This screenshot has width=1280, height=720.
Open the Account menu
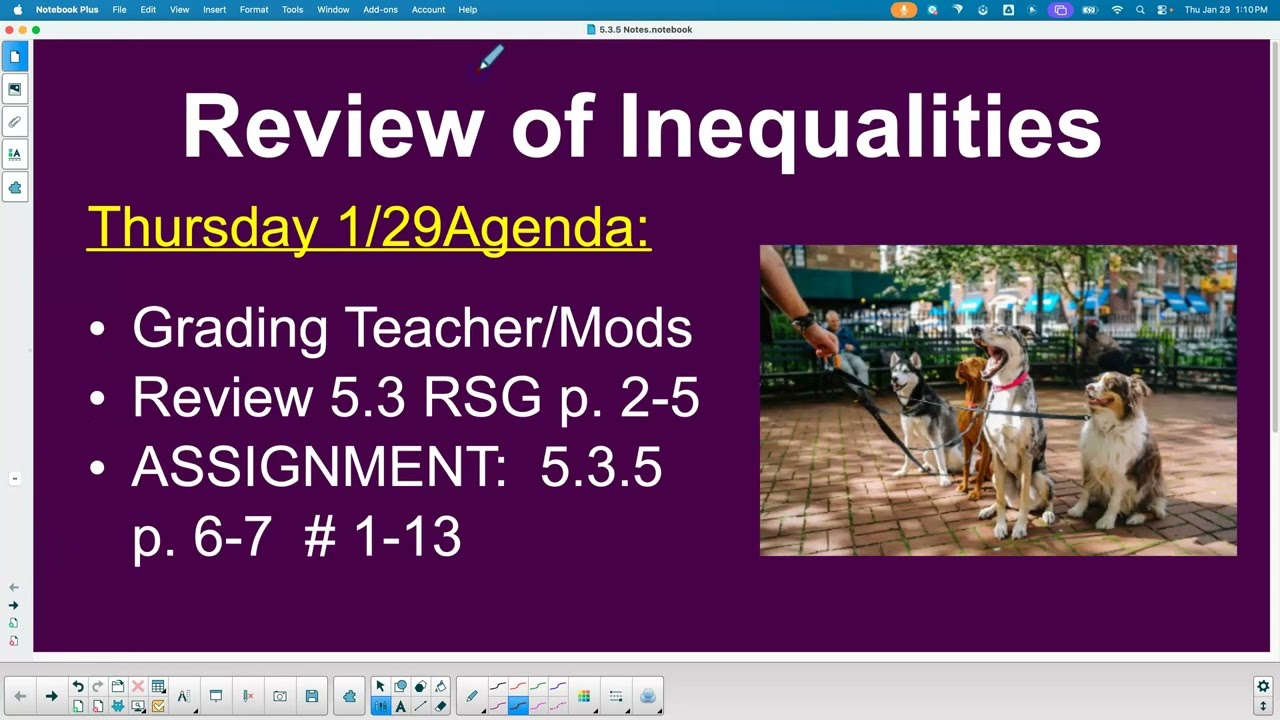(428, 9)
